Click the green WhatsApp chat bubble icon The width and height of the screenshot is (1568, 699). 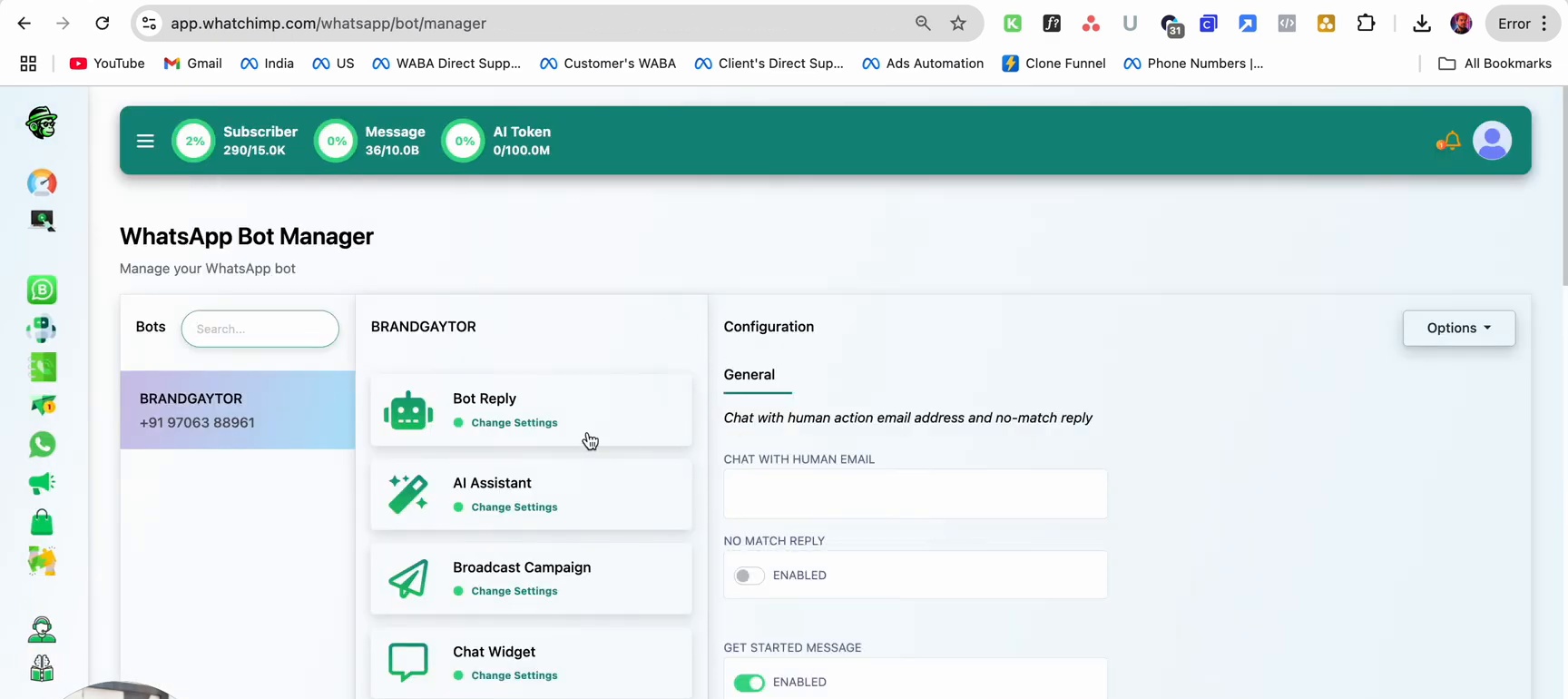[42, 444]
